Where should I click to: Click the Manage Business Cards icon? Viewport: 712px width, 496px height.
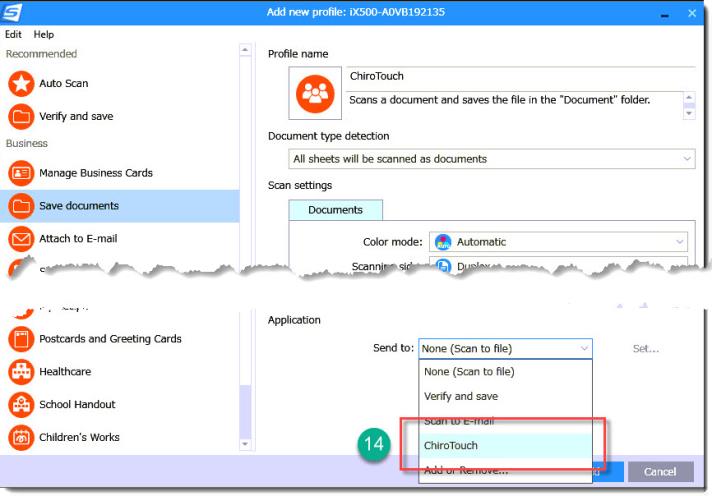point(21,173)
